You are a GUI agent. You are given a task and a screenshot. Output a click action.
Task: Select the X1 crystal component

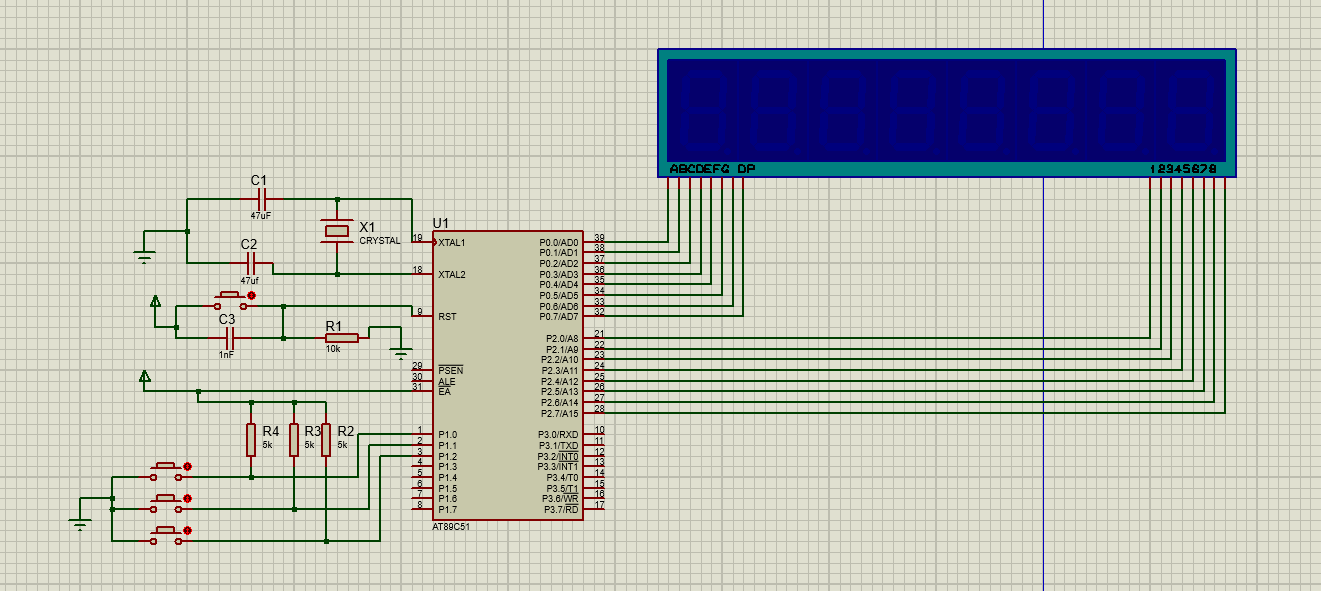pos(335,231)
